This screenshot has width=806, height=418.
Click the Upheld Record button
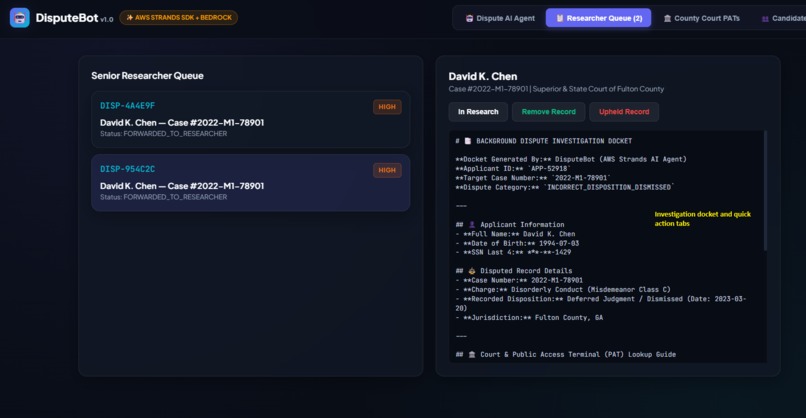[624, 112]
